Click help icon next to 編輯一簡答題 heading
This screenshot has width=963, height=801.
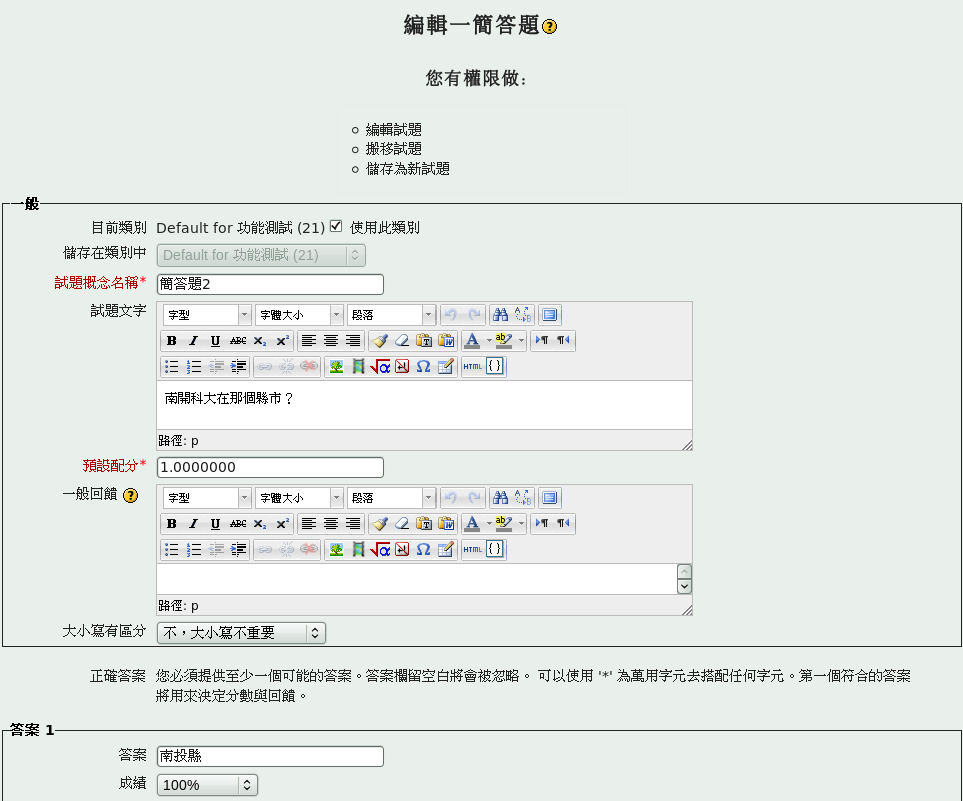tap(549, 27)
